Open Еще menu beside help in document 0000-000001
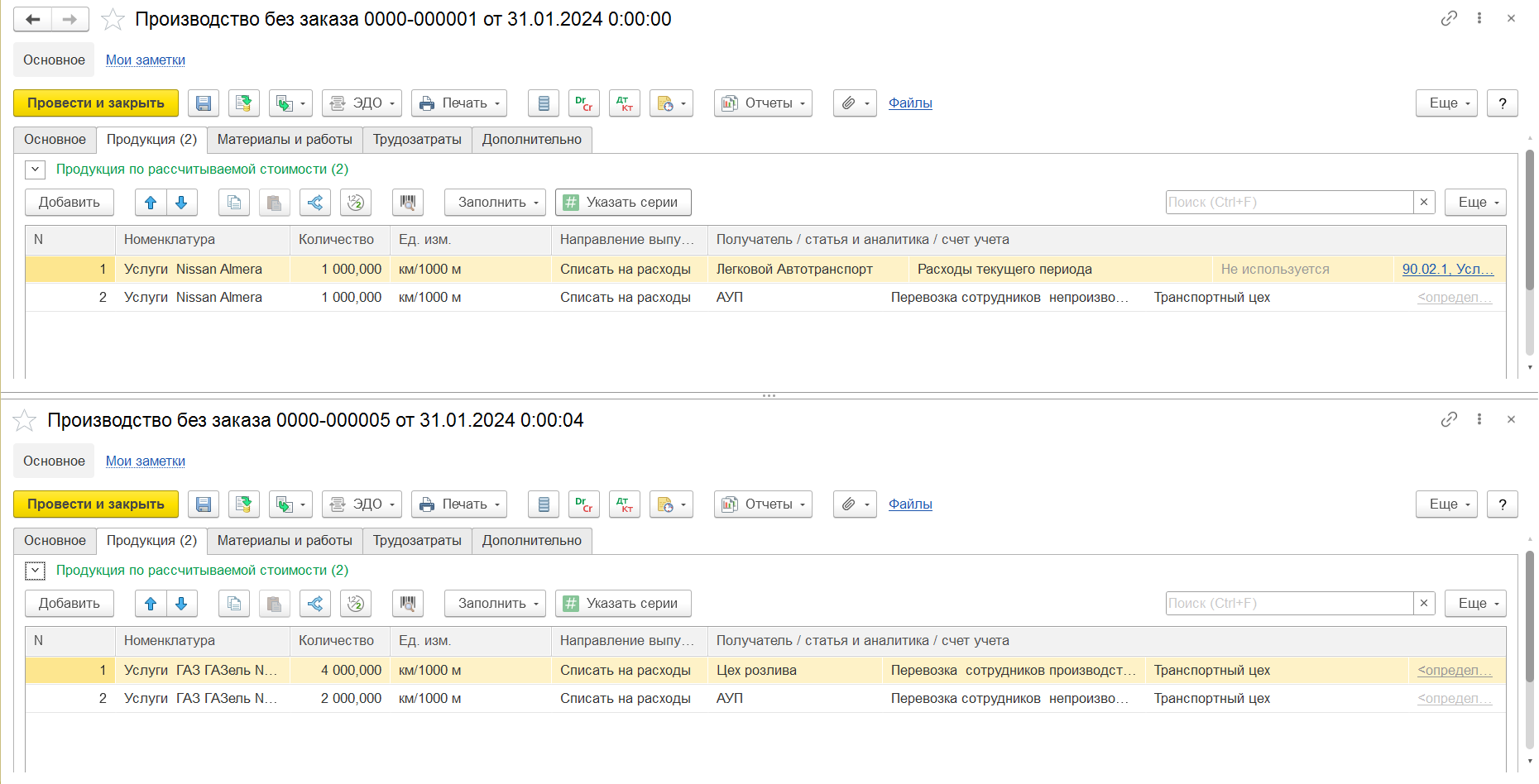Image resolution: width=1539 pixels, height=784 pixels. pyautogui.click(x=1446, y=103)
